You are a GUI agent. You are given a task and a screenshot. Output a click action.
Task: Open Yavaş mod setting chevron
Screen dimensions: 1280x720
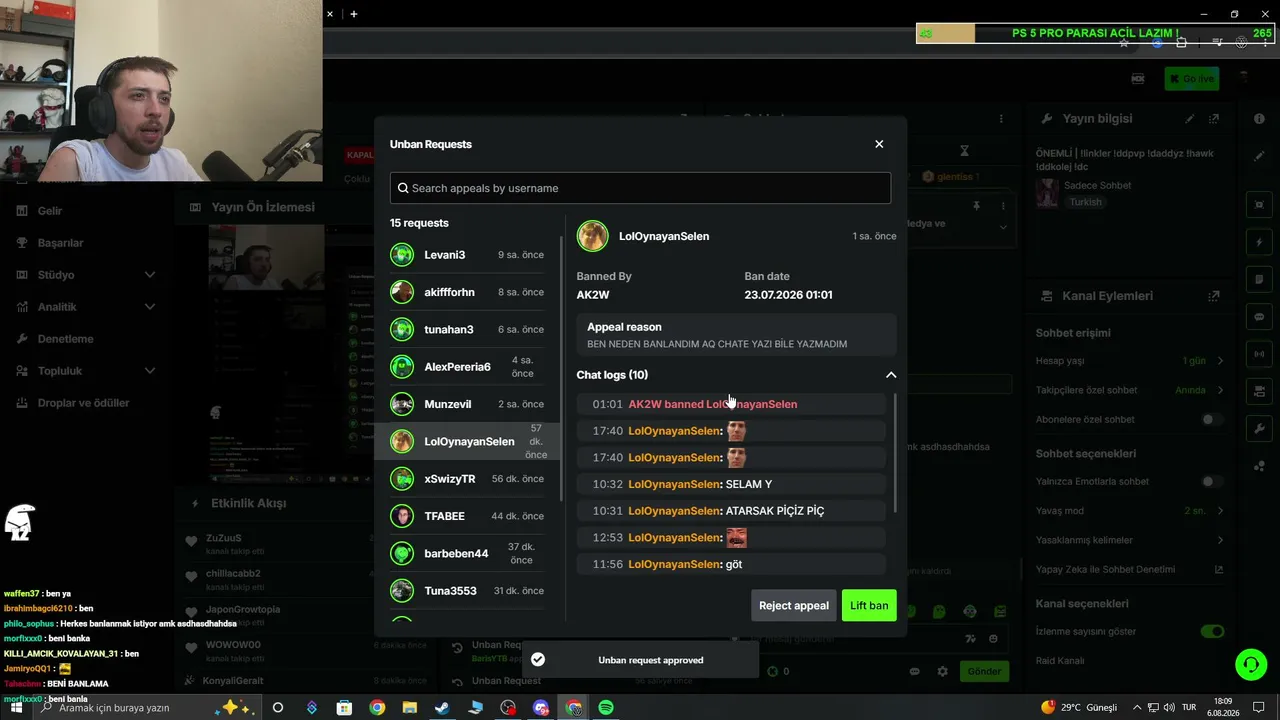1220,511
